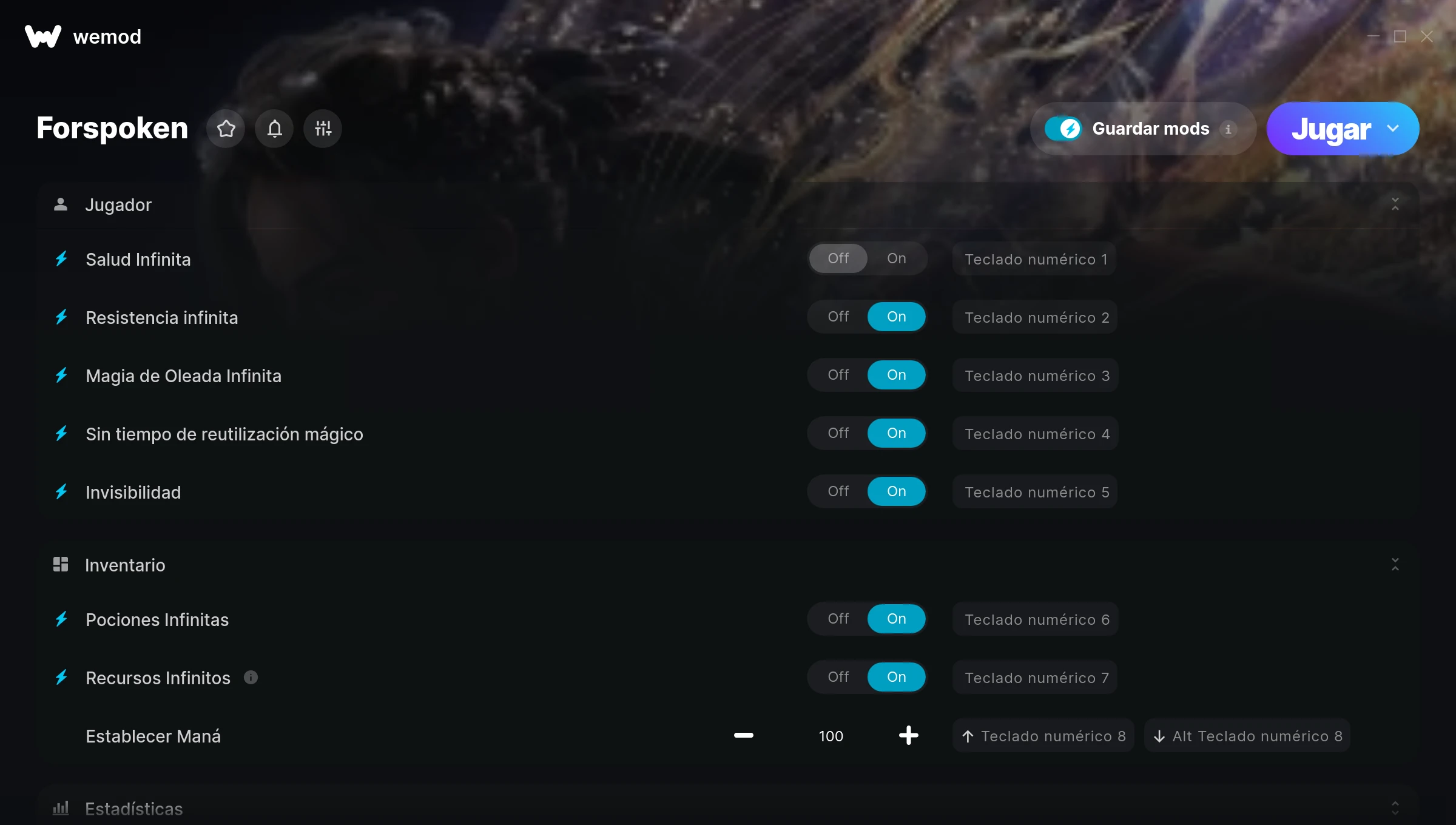
Task: Click the info icon next to Recursos Infinitos
Action: 251,677
